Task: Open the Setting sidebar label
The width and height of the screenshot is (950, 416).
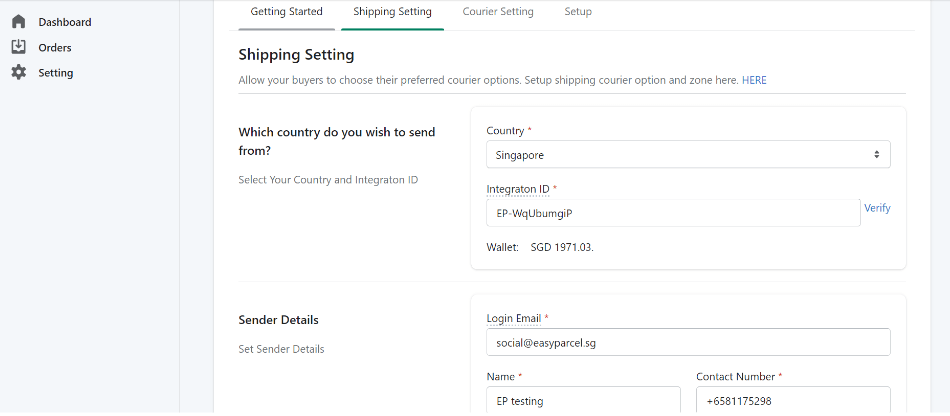Action: pos(56,73)
